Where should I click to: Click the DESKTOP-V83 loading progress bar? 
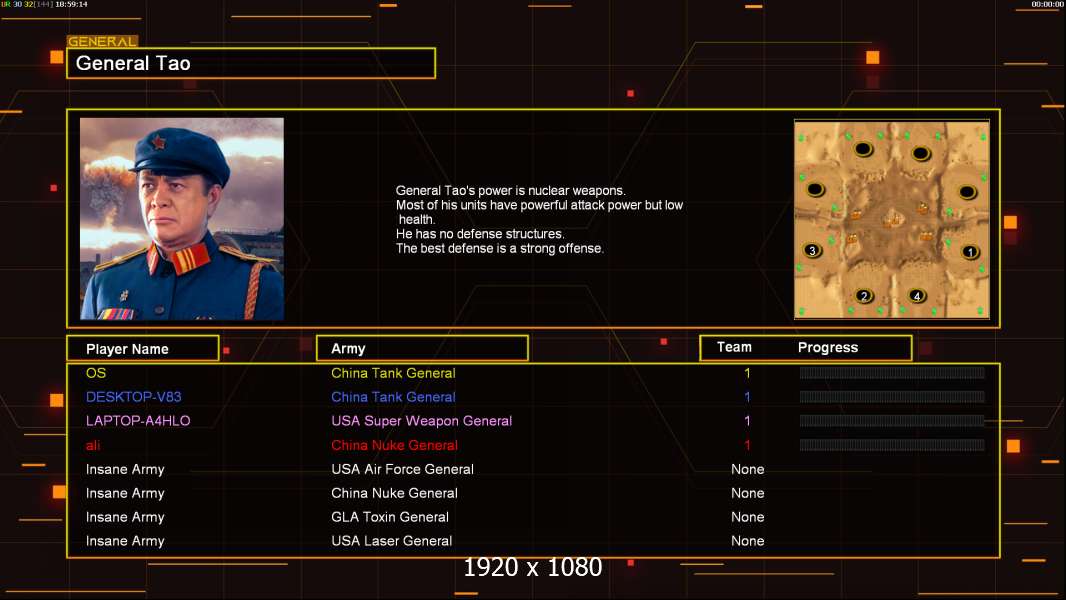tap(892, 397)
